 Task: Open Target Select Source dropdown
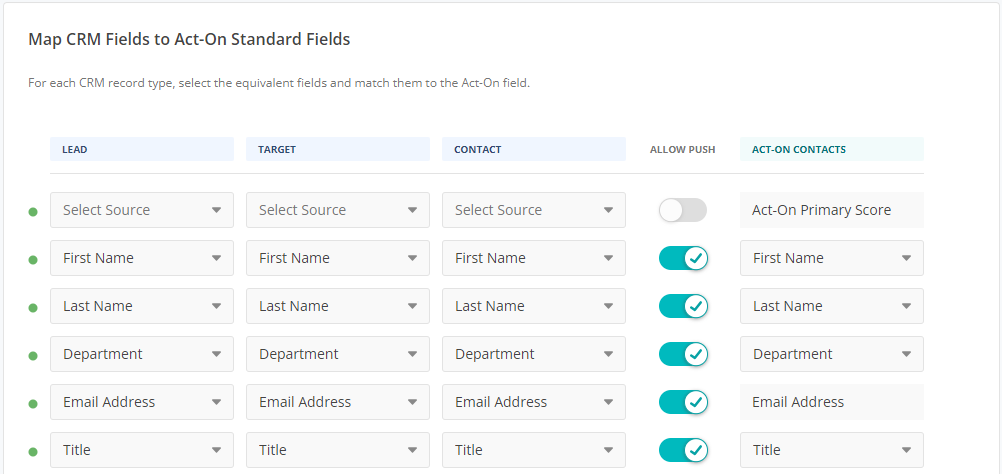click(x=338, y=210)
